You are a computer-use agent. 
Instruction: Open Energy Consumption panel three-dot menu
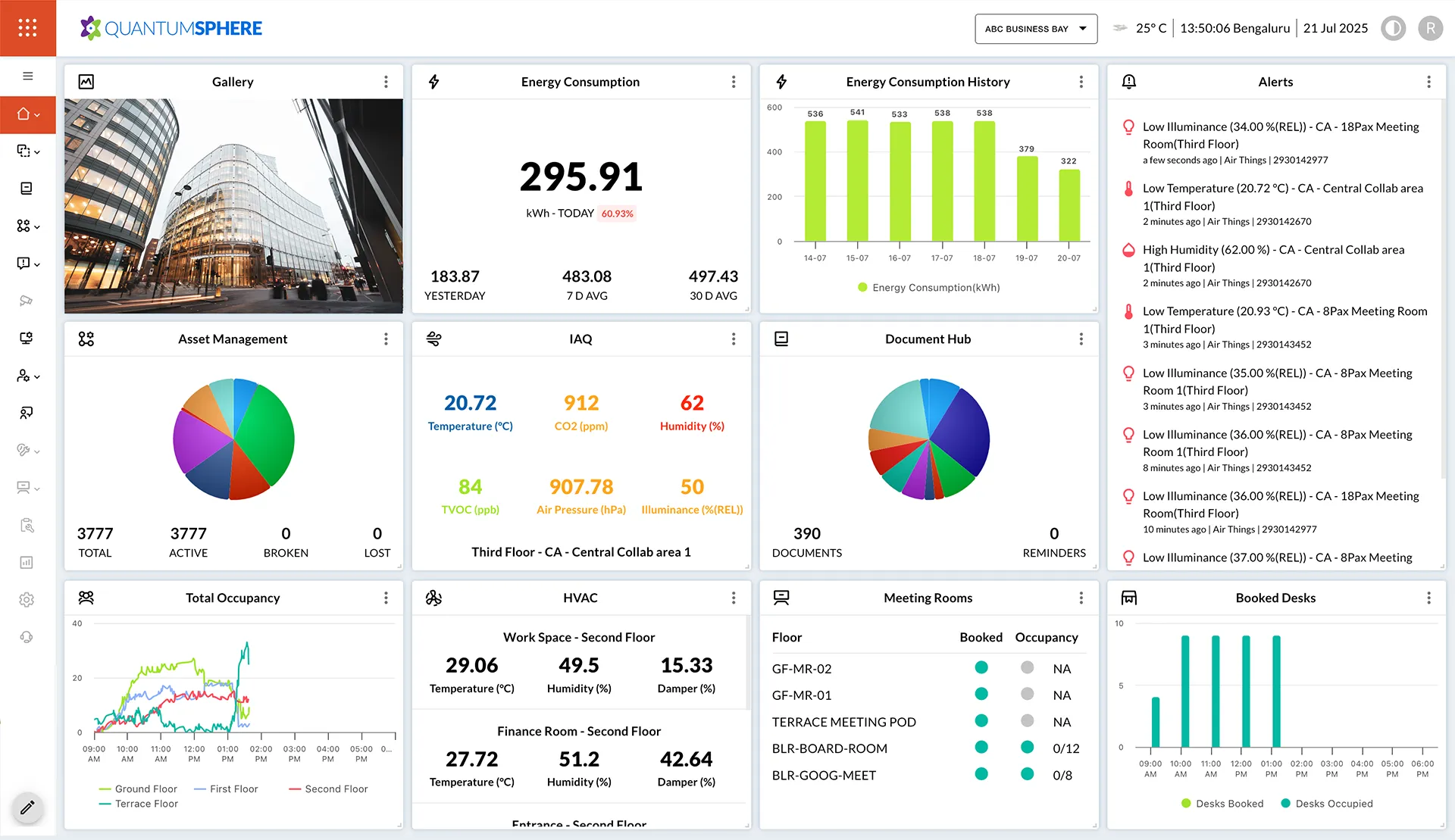point(733,82)
